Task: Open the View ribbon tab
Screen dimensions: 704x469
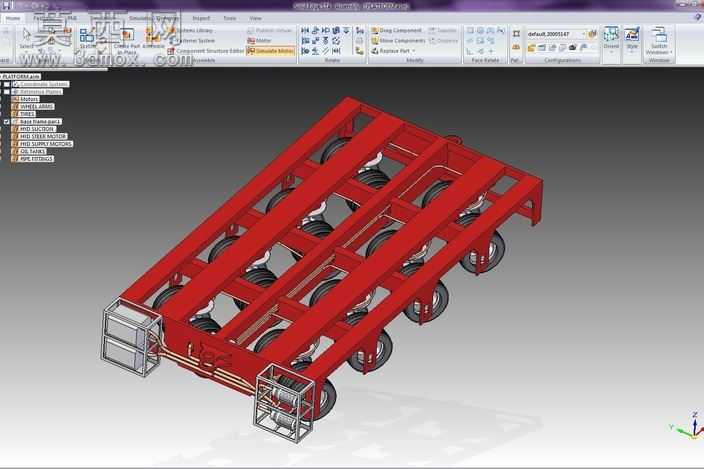Action: (255, 18)
